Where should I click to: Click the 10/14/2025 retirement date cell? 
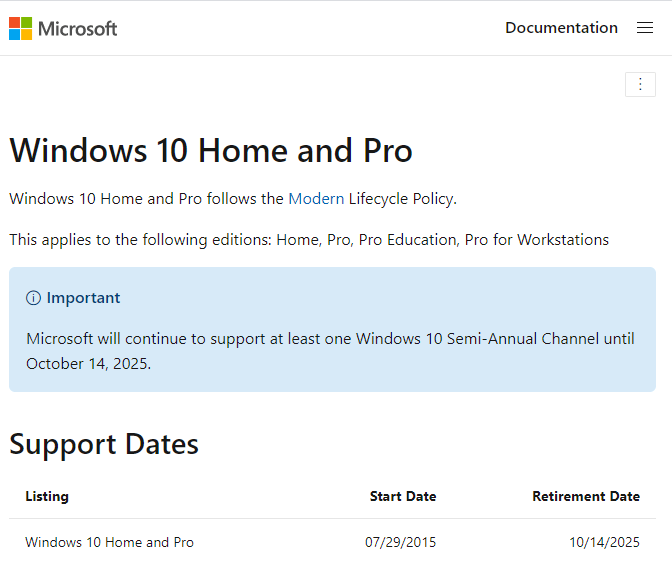(x=604, y=542)
